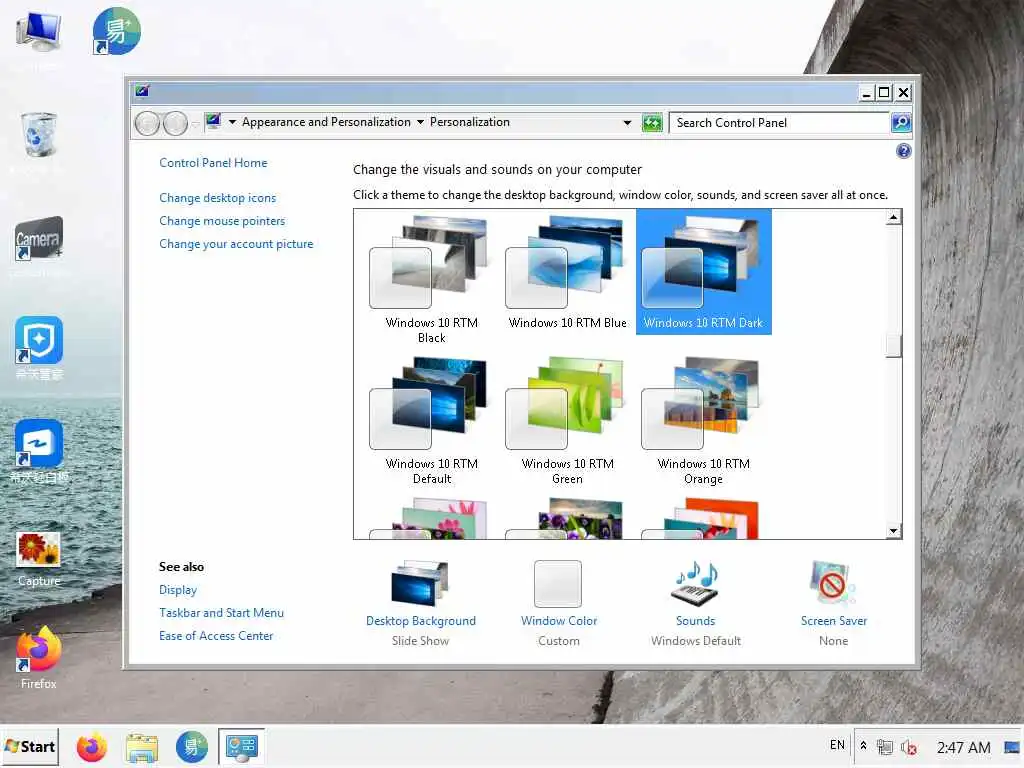The width and height of the screenshot is (1024, 768).
Task: Click the green Refresh button in address bar
Action: [652, 123]
